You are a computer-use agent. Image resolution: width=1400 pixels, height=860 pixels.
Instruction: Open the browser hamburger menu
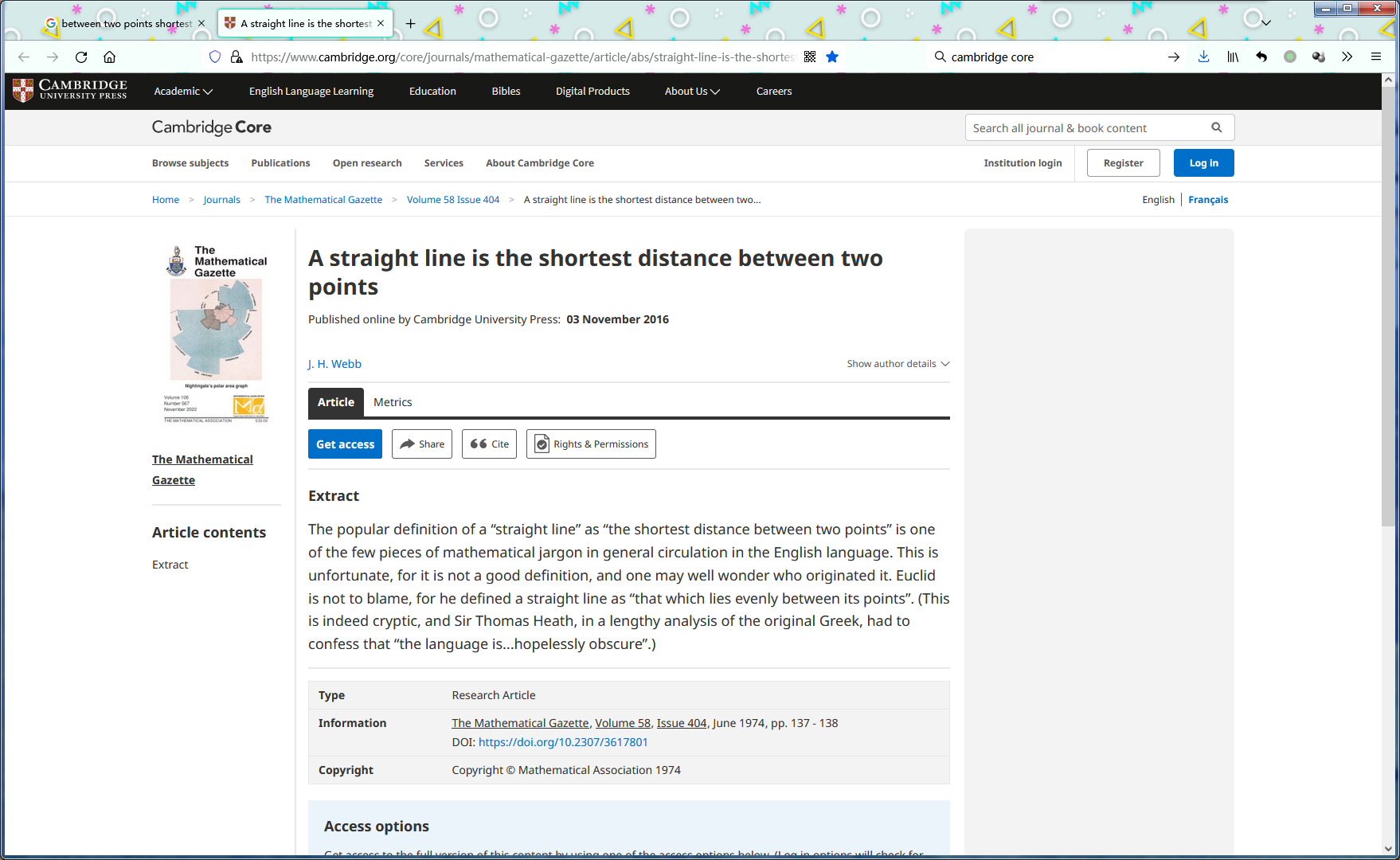pos(1376,57)
